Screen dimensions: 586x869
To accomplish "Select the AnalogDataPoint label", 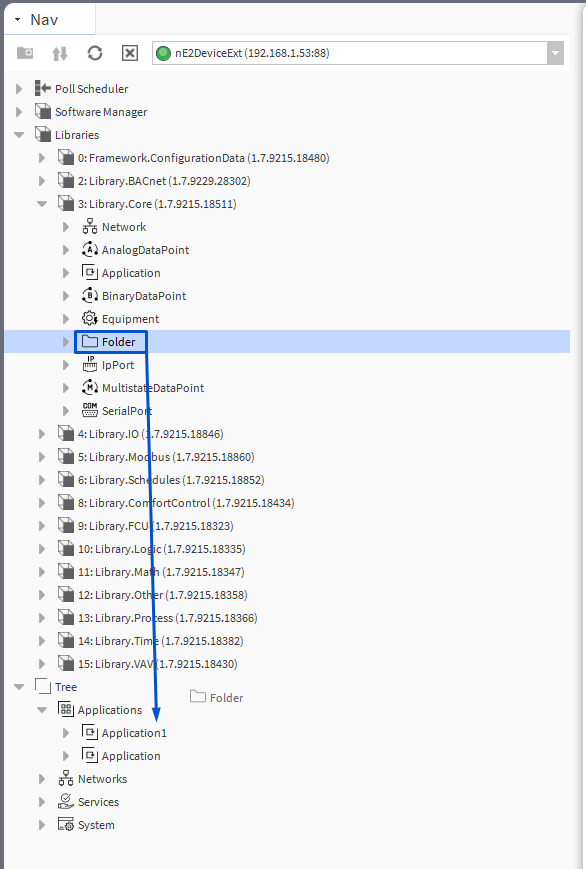I will [x=145, y=250].
